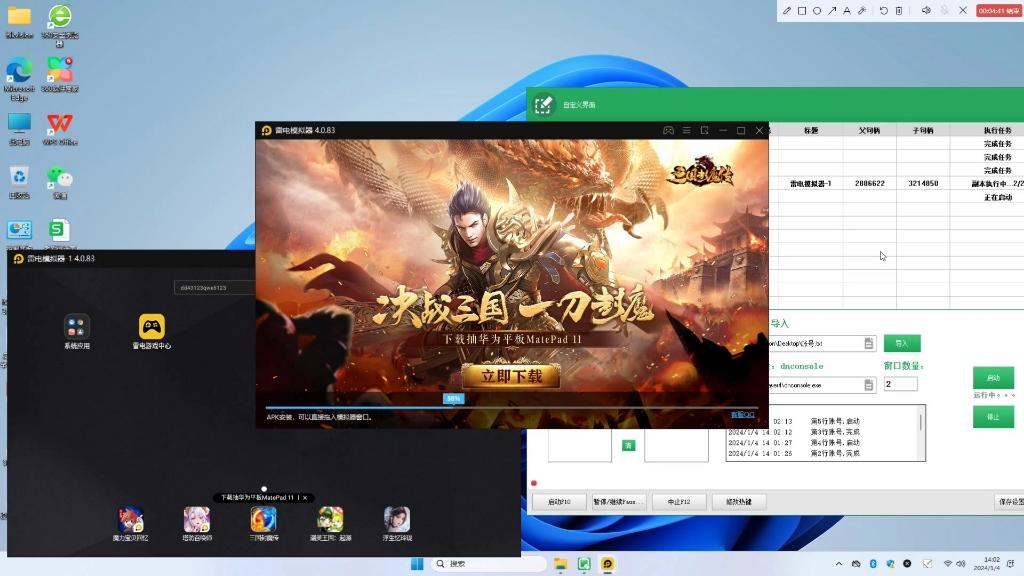Open File Explorer from the taskbar

point(560,564)
